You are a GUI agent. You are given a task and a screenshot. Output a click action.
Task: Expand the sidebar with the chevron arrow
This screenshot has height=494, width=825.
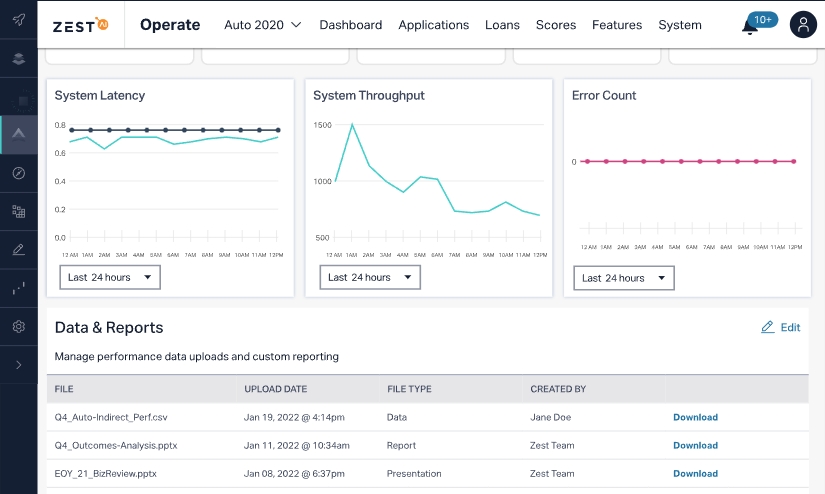pyautogui.click(x=18, y=365)
